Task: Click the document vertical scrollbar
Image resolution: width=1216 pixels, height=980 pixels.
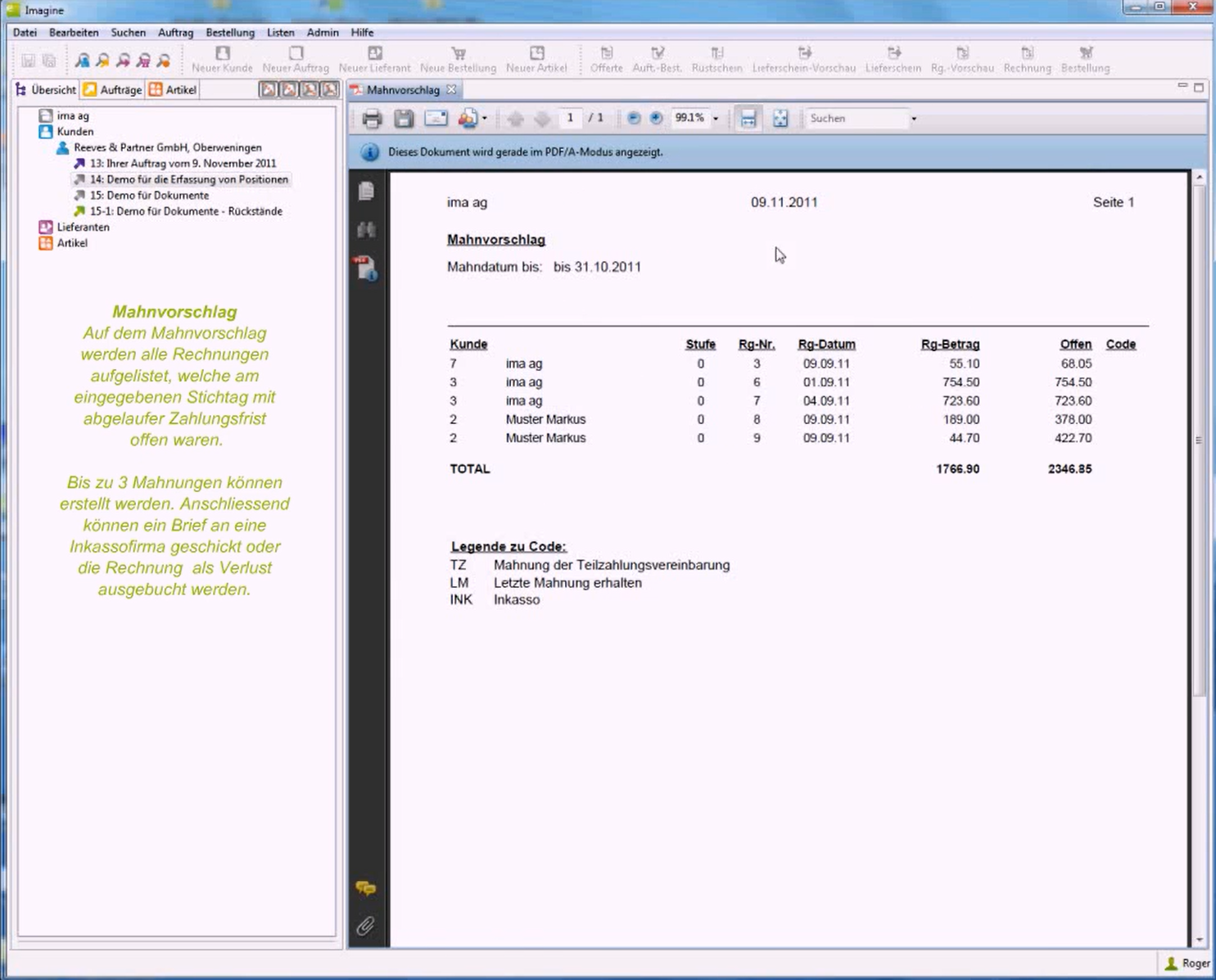Action: (x=1199, y=439)
